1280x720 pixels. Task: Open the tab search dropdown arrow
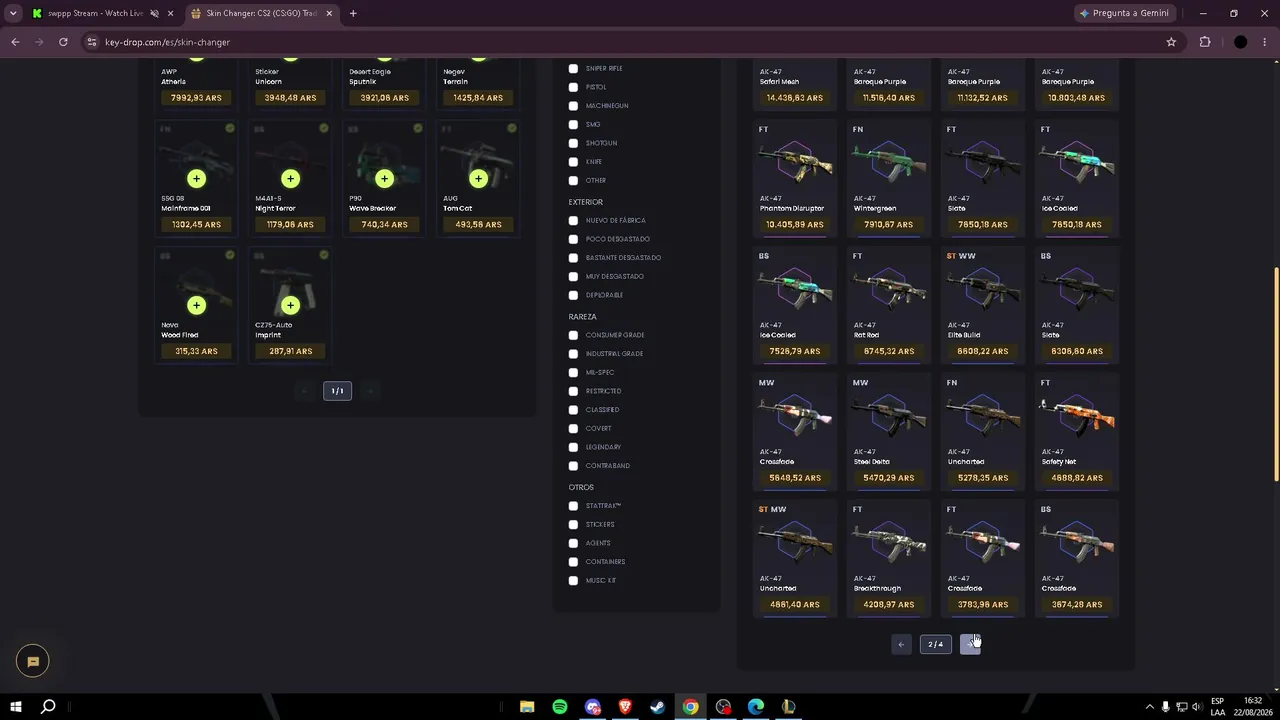coord(13,13)
